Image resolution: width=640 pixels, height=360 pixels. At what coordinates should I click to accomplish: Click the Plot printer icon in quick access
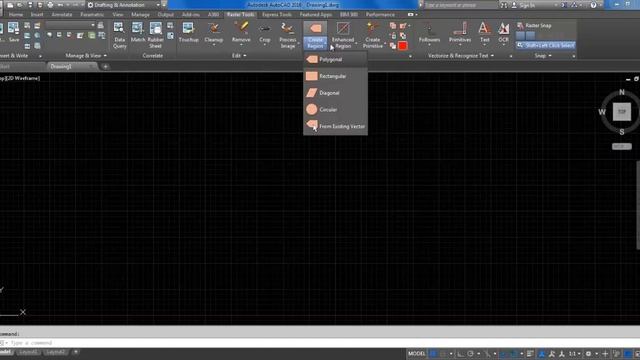pos(50,5)
